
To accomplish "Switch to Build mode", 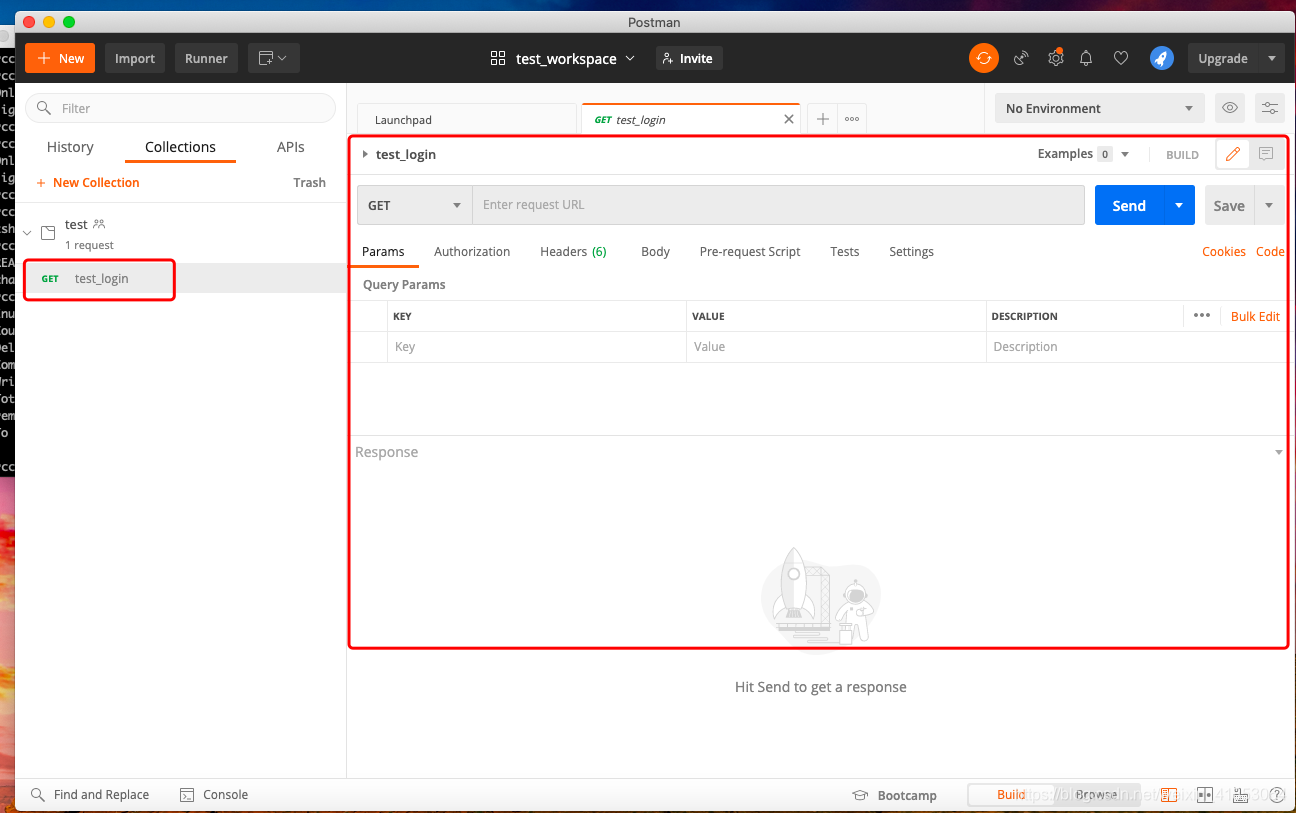I will pos(1011,795).
